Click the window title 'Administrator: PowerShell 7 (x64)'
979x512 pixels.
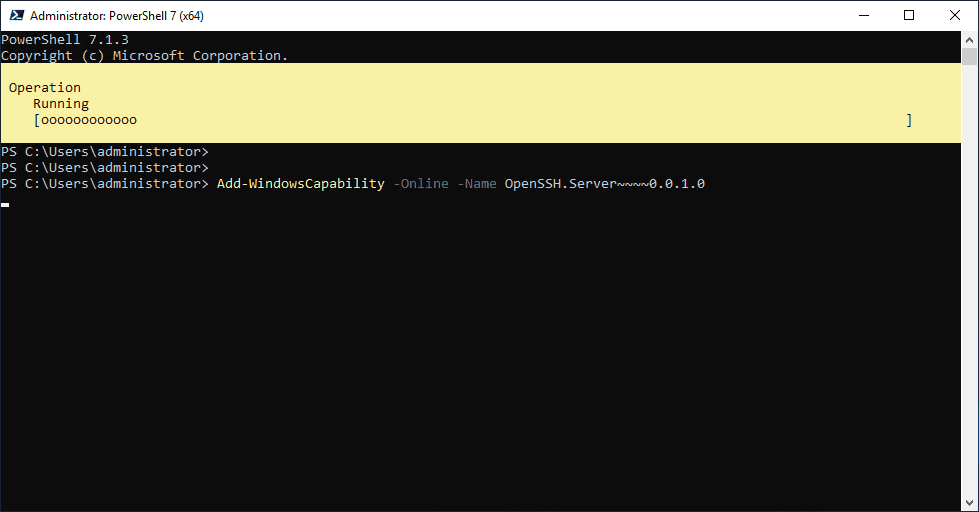pos(118,16)
